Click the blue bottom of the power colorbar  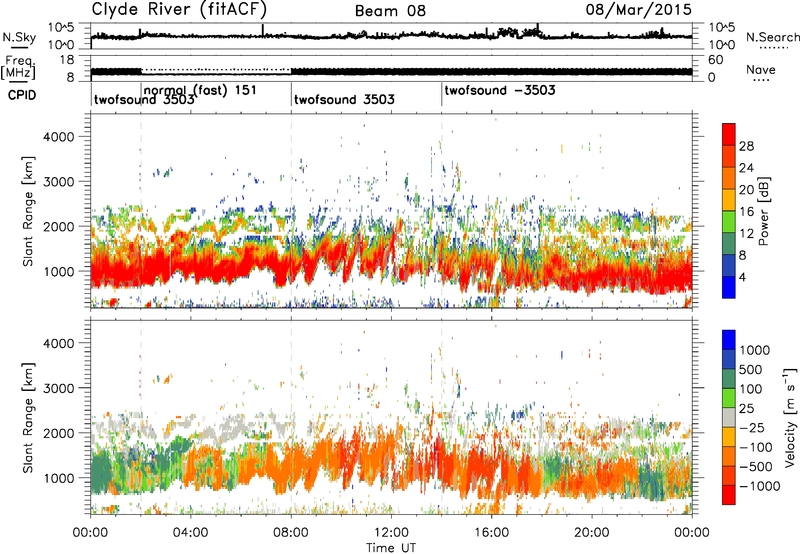click(729, 287)
